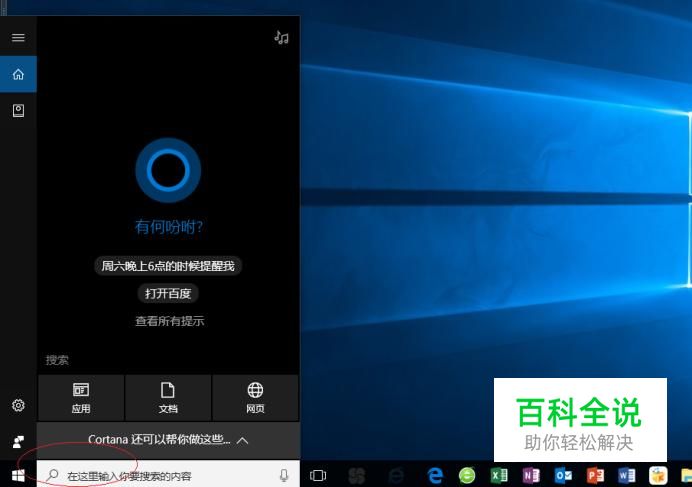692x487 pixels.
Task: Open OneNote from the taskbar
Action: pos(531,475)
